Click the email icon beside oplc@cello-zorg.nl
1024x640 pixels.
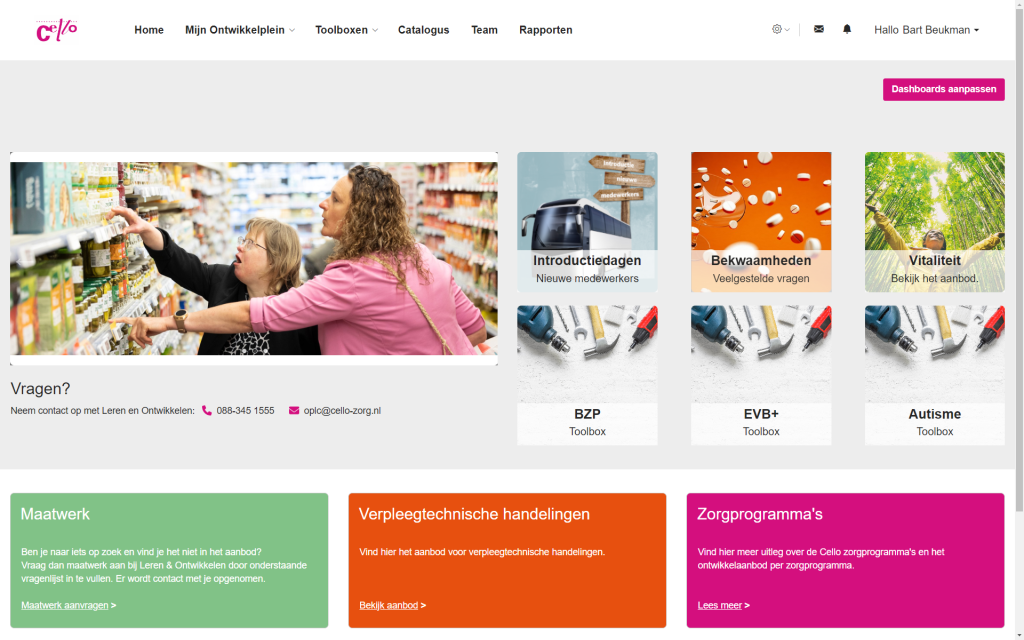point(294,411)
